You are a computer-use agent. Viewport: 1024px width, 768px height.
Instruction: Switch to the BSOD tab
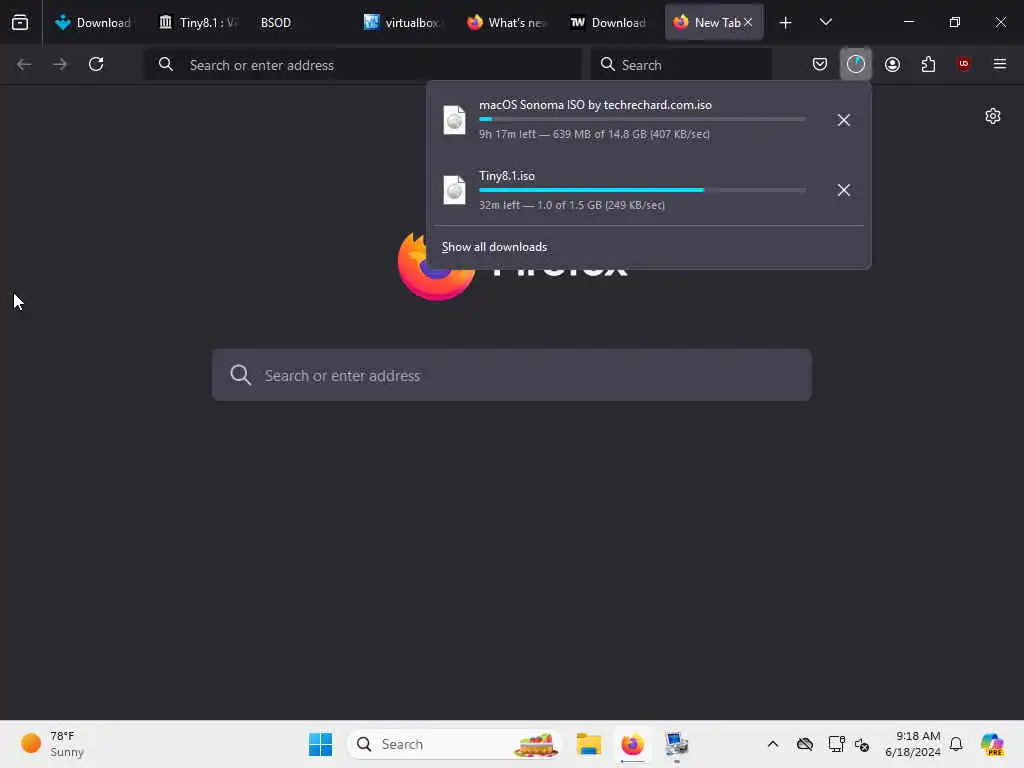coord(276,22)
